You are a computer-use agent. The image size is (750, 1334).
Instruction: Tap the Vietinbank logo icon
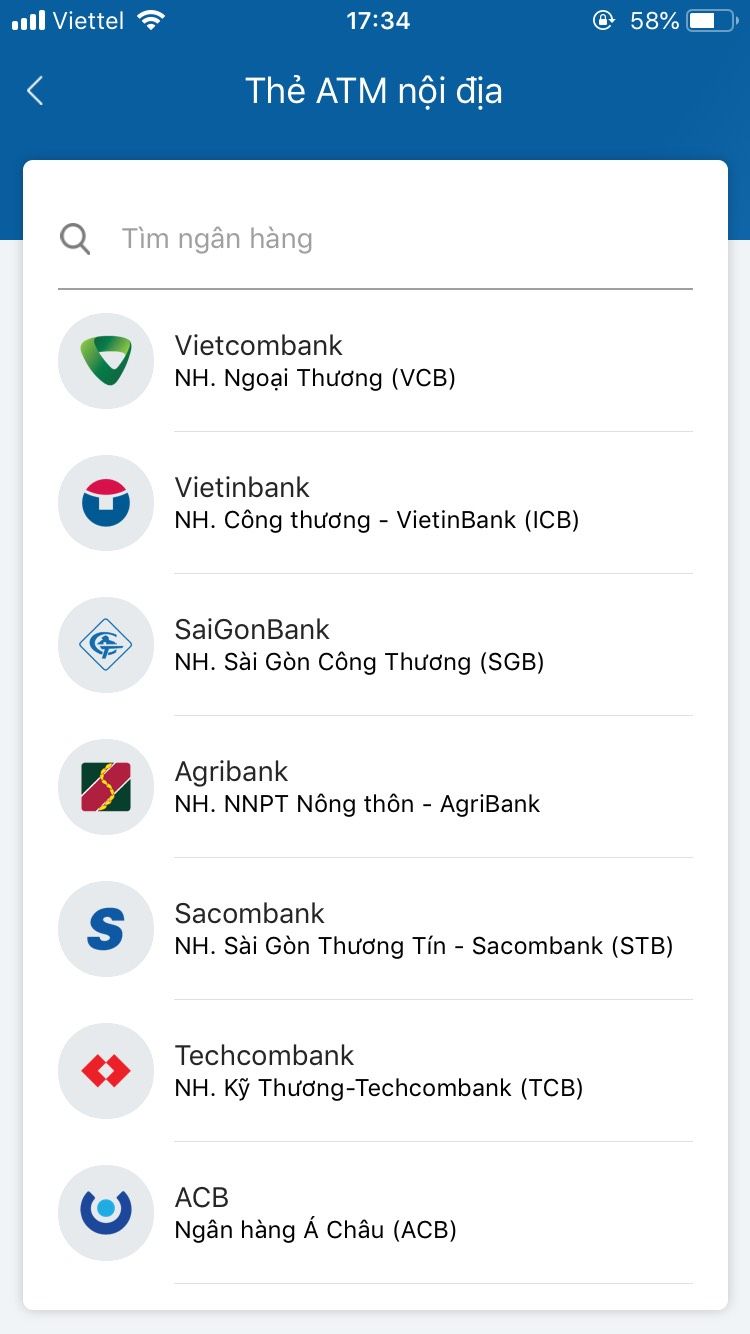[x=106, y=503]
